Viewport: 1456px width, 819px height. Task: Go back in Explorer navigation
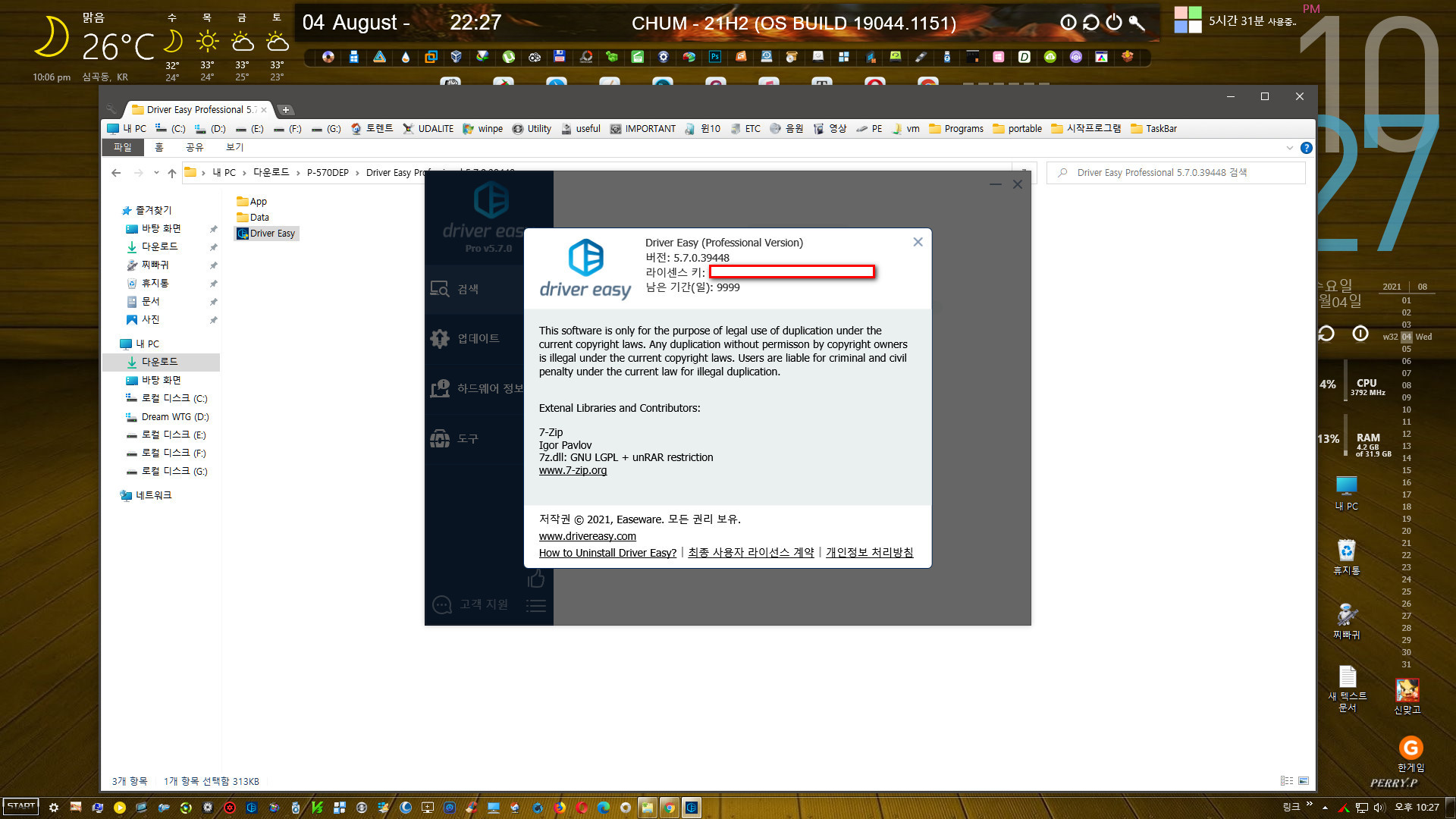pyautogui.click(x=116, y=173)
